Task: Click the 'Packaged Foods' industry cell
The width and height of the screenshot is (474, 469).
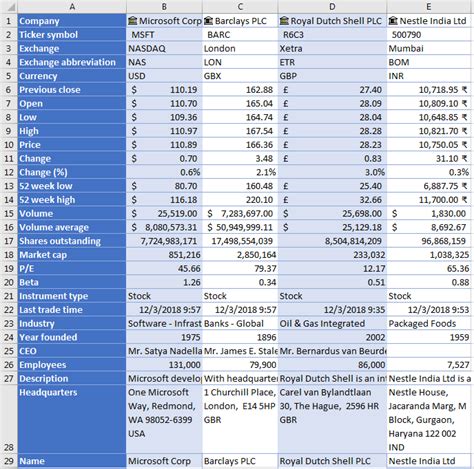Action: (x=429, y=324)
